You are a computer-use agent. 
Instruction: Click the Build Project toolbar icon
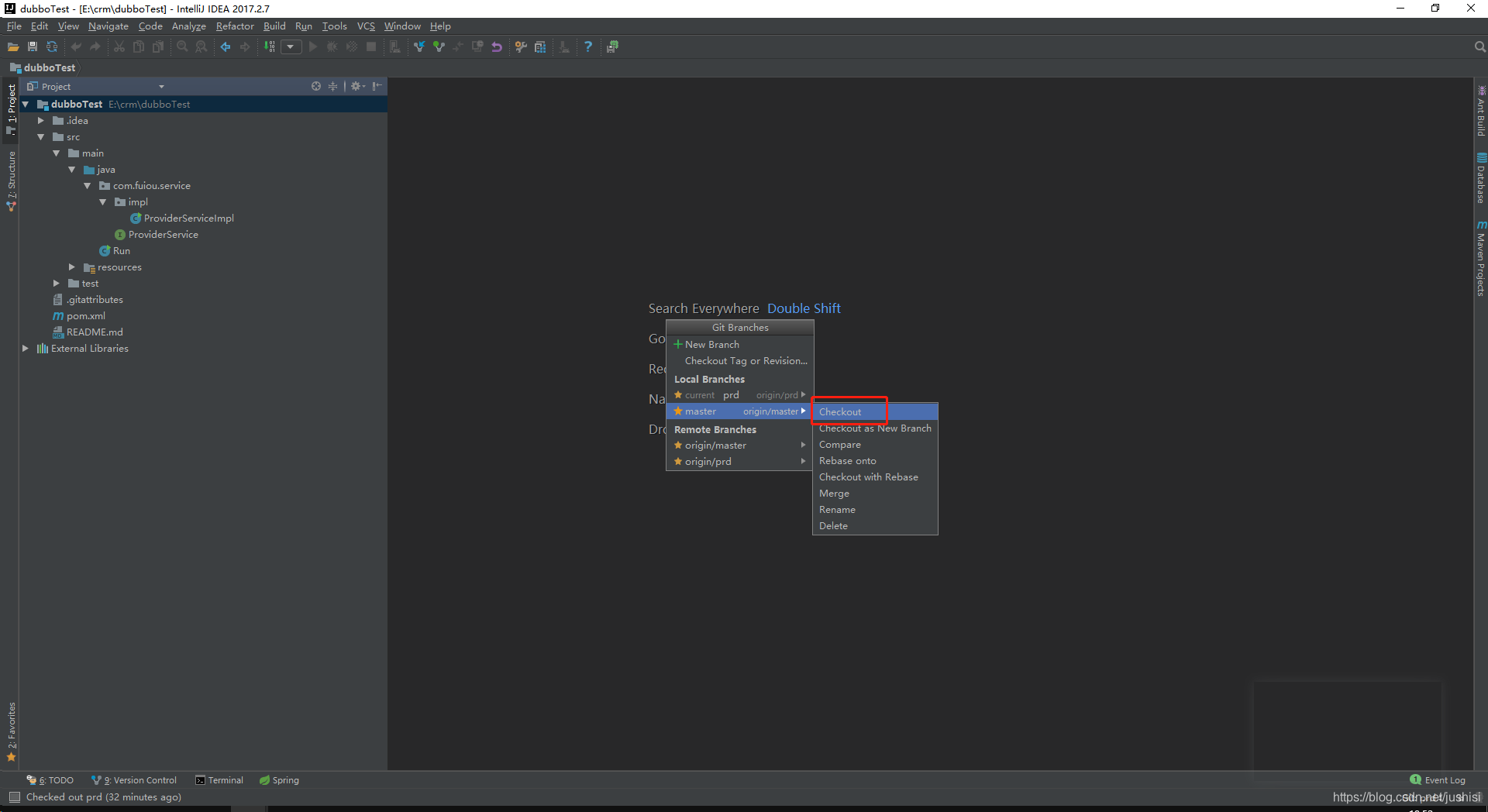click(x=269, y=47)
